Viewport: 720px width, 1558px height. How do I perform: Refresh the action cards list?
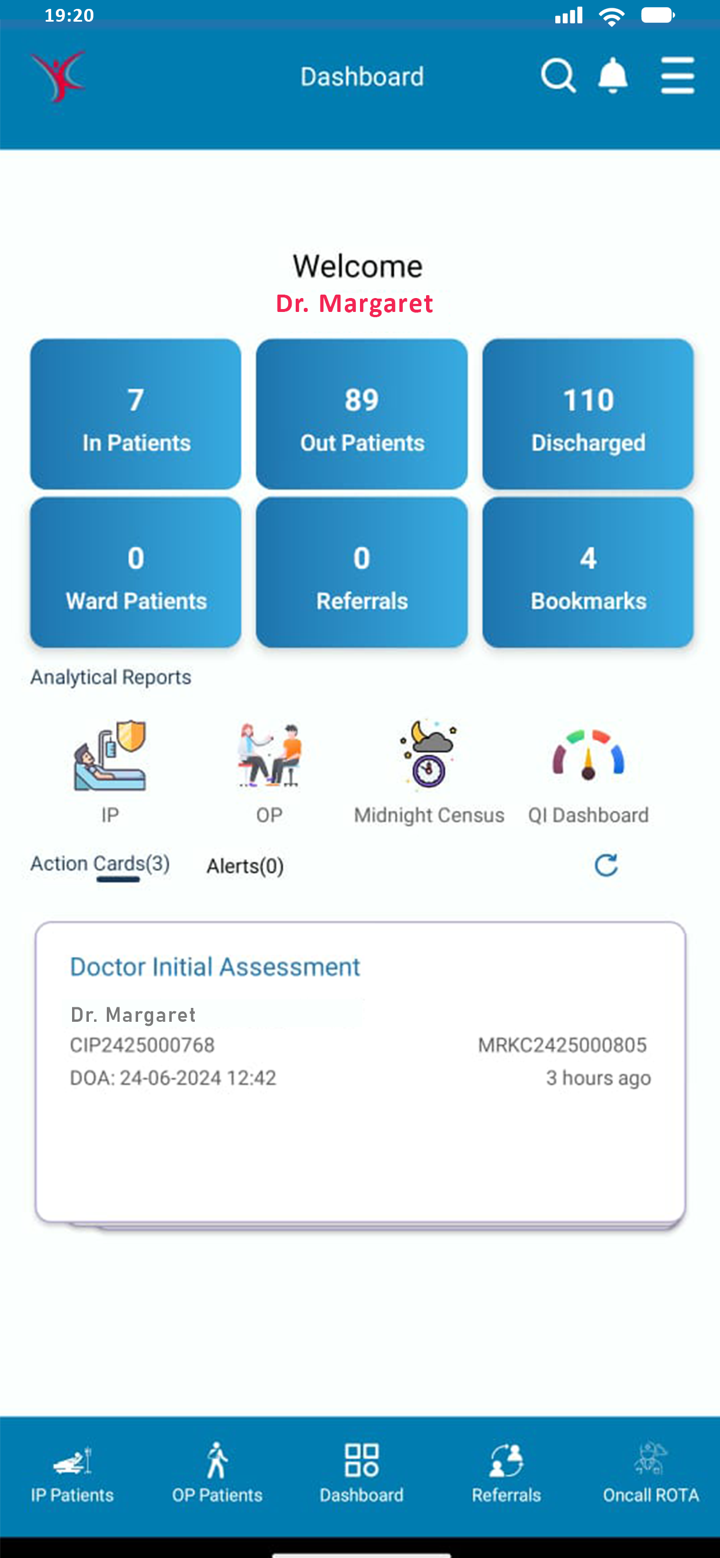point(606,865)
